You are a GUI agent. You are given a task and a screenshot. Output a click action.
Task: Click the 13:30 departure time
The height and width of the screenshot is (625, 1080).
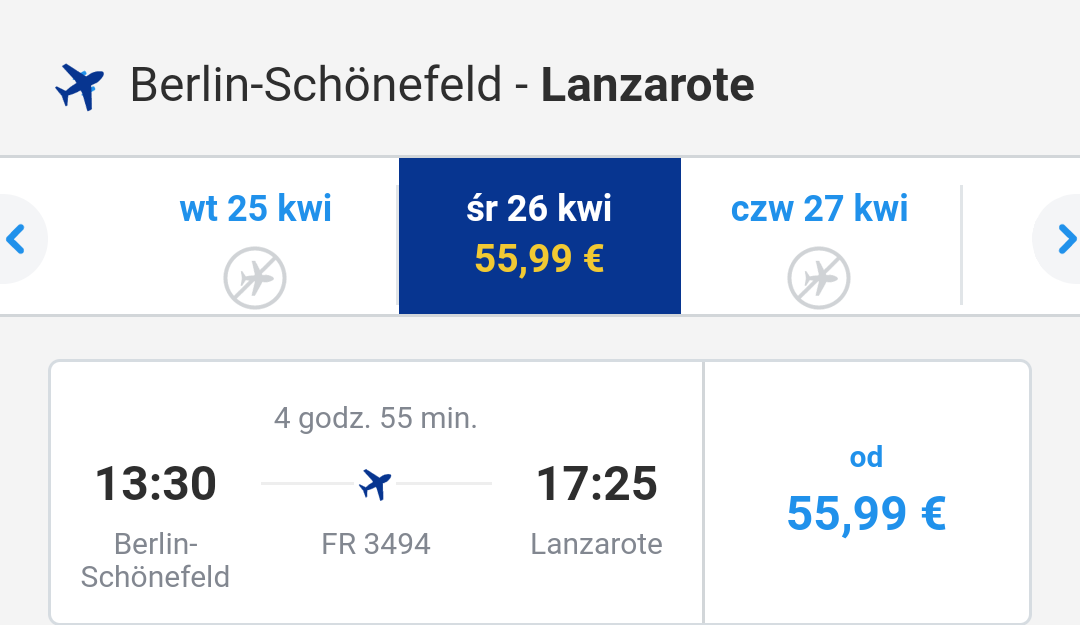click(x=156, y=483)
